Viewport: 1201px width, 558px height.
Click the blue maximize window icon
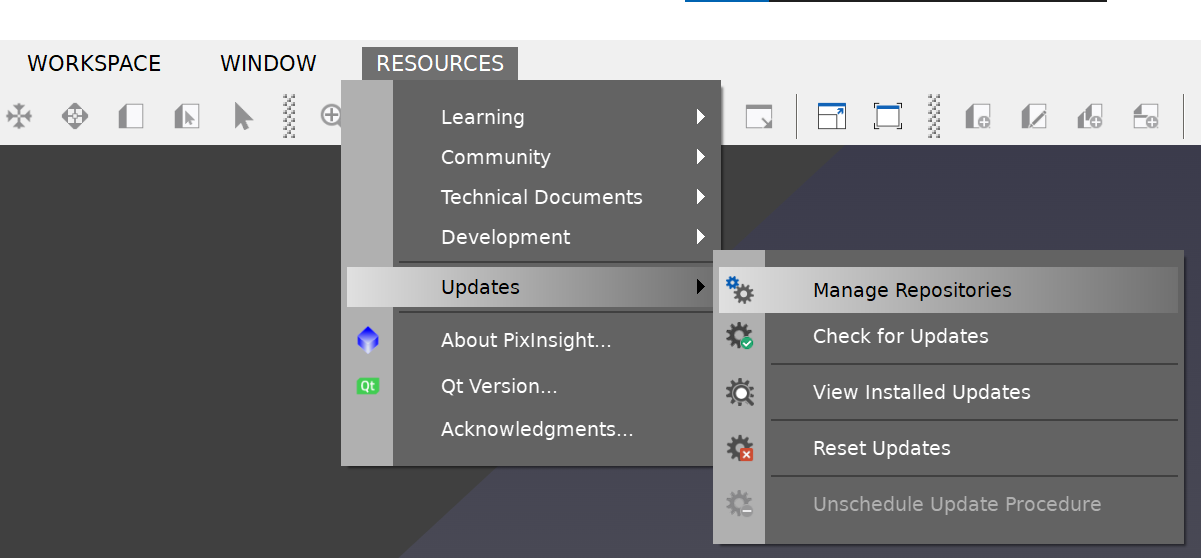831,116
